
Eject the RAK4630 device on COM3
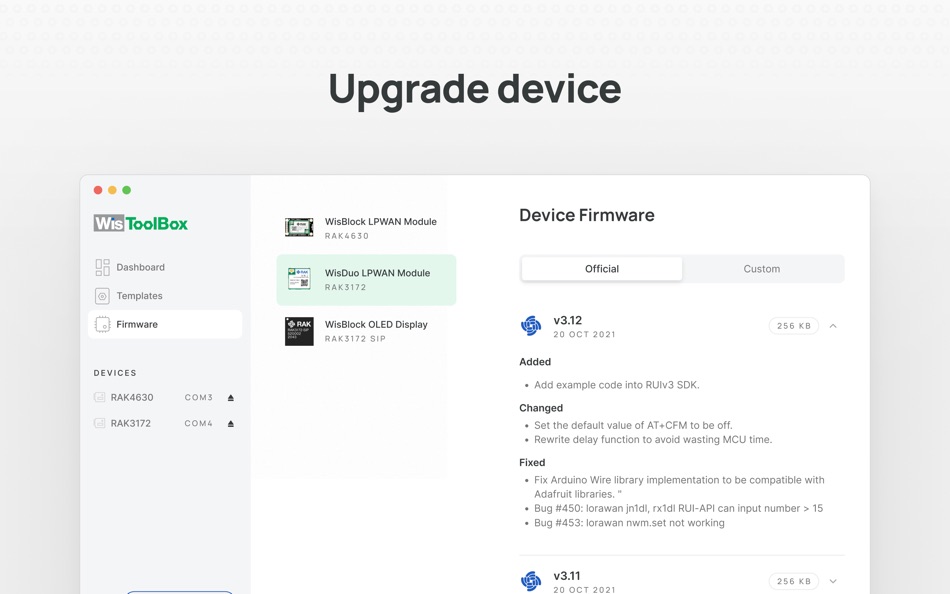coord(231,398)
